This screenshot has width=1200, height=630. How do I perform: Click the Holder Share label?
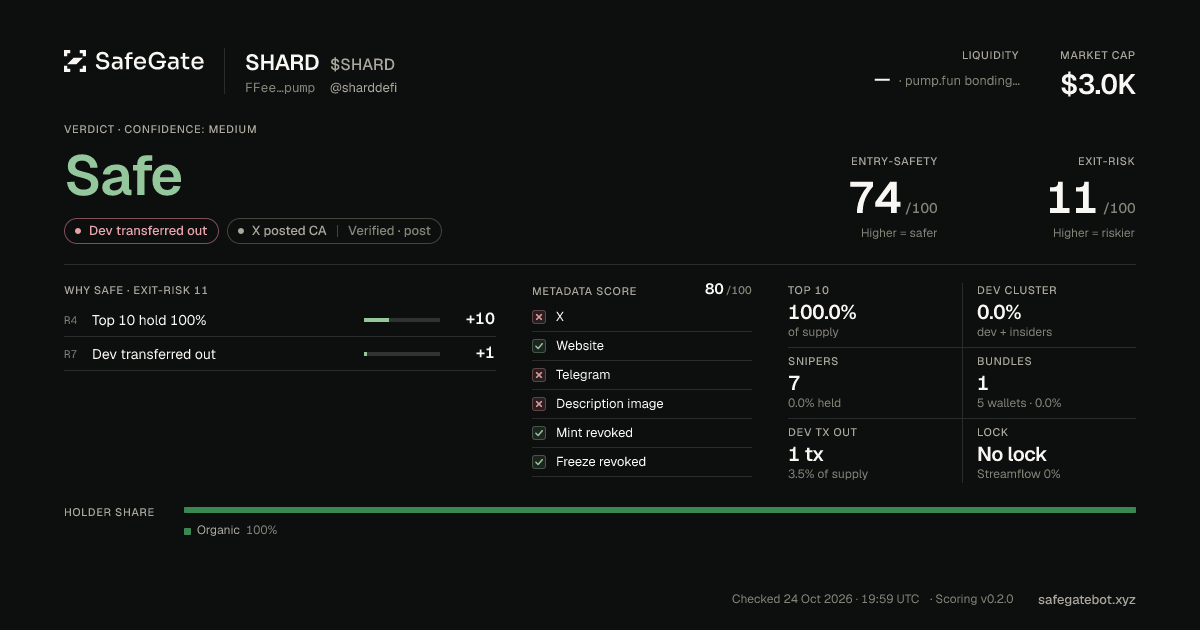click(x=109, y=512)
